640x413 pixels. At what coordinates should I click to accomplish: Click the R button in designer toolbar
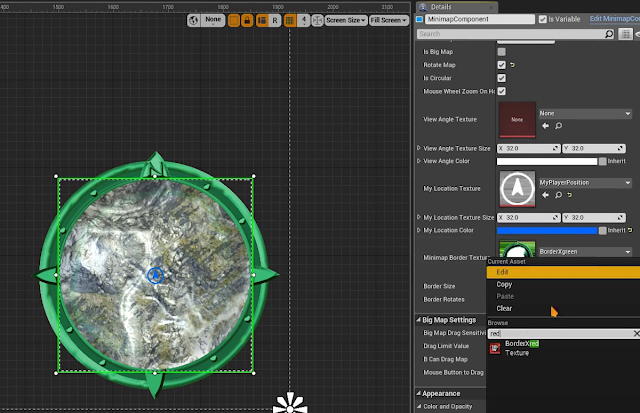[x=275, y=20]
